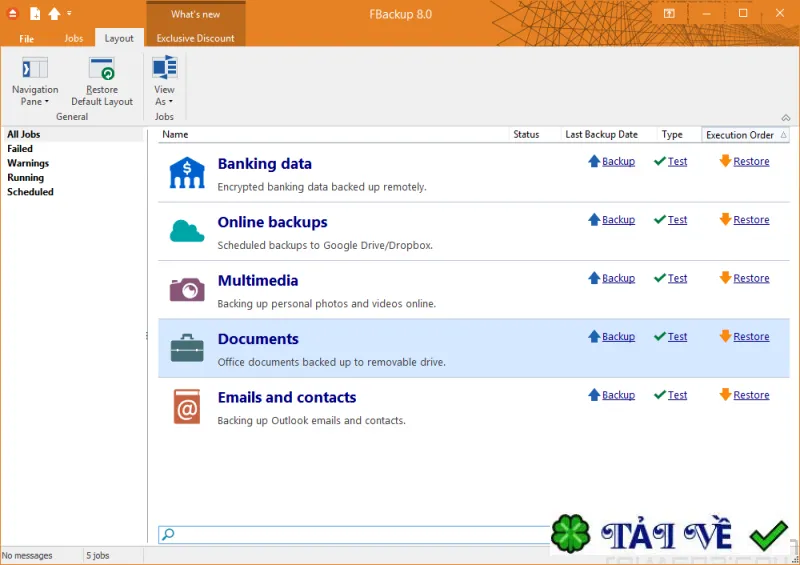Image resolution: width=800 pixels, height=565 pixels.
Task: Collapse the ribbon with the chevron
Action: 786,118
